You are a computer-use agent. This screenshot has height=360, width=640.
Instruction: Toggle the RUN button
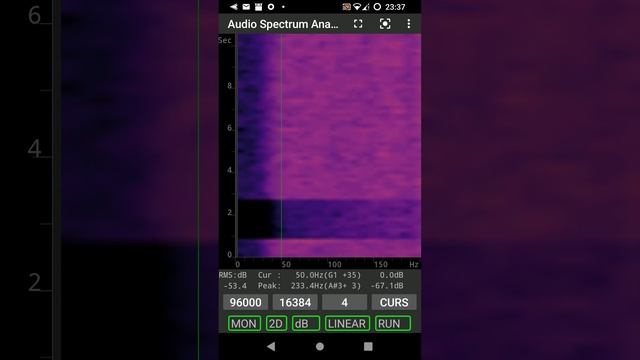pos(393,324)
